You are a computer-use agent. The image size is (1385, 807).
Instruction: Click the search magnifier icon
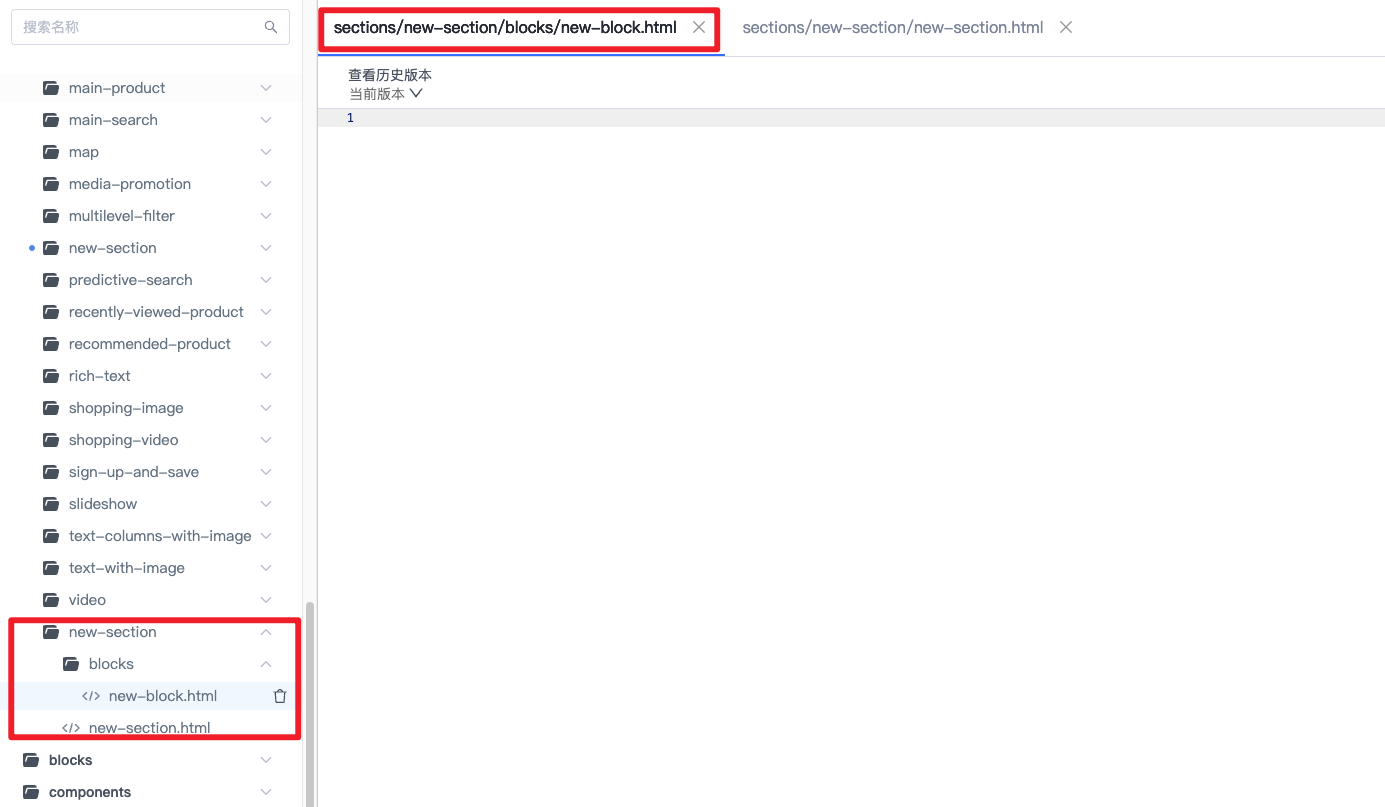[x=270, y=27]
